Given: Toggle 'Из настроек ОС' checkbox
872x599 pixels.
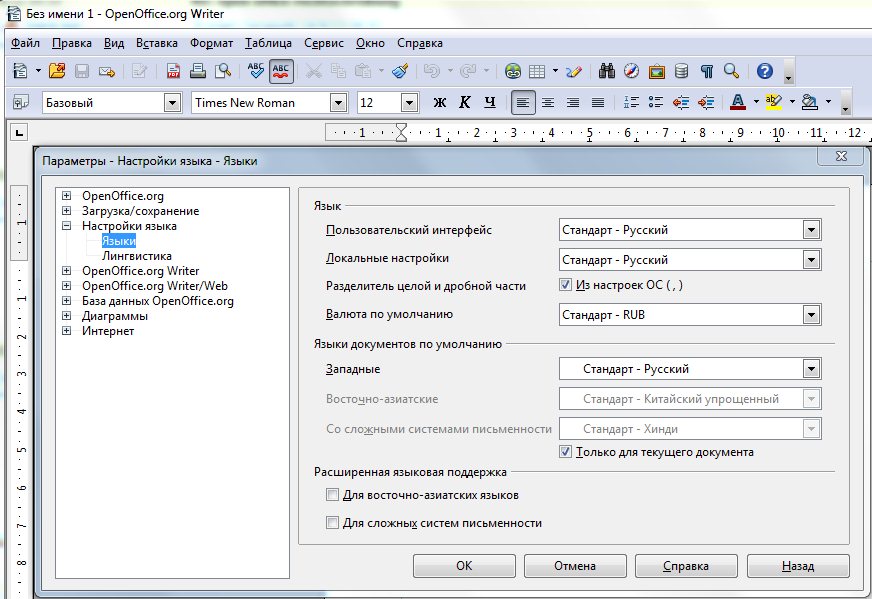Looking at the screenshot, I should coord(565,285).
